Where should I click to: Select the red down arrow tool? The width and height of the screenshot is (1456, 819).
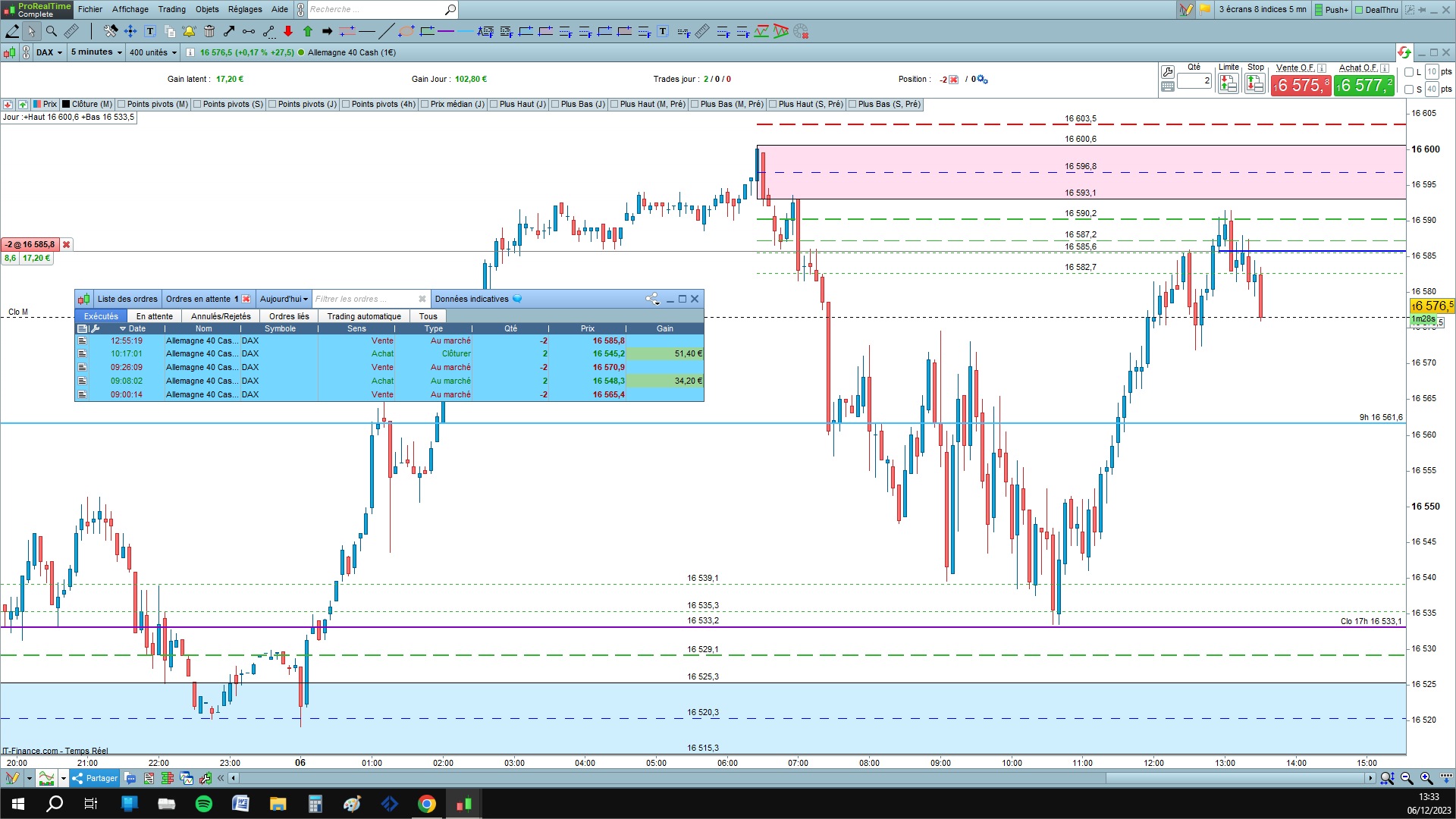(x=288, y=31)
